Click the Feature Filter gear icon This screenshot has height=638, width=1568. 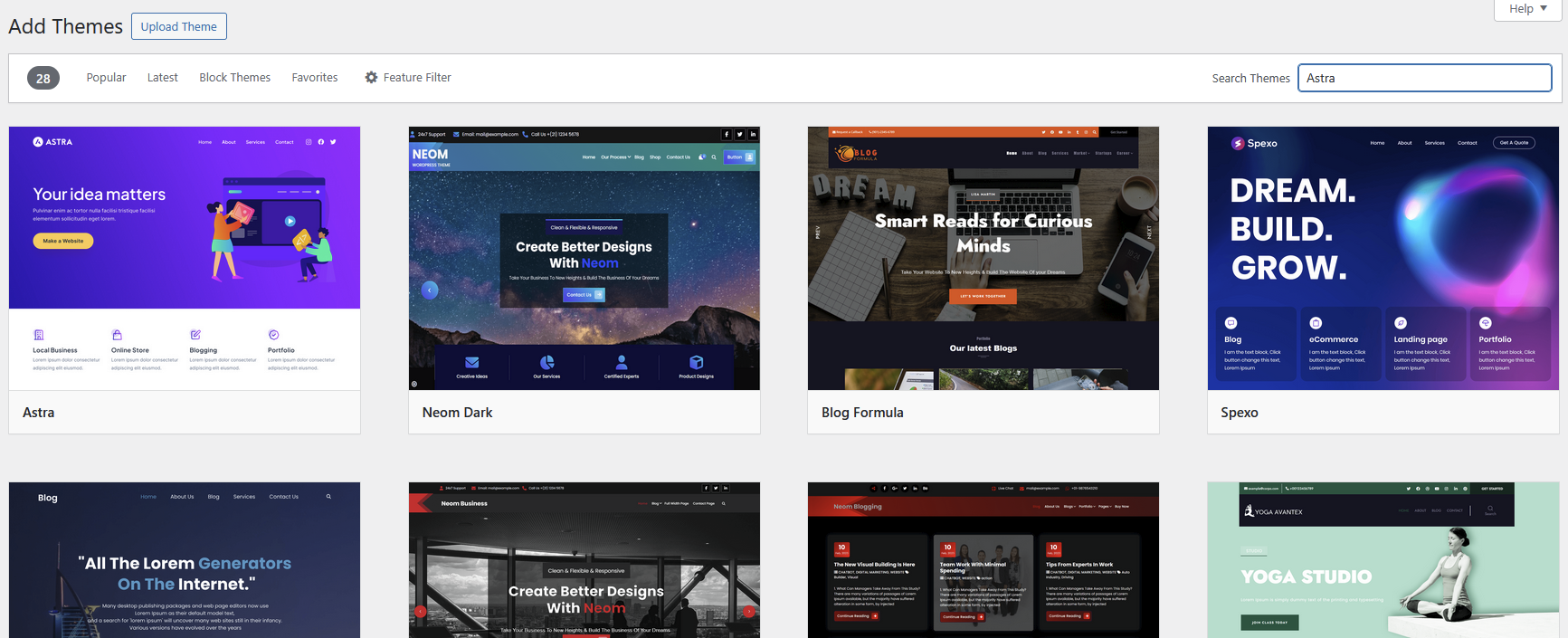click(371, 78)
